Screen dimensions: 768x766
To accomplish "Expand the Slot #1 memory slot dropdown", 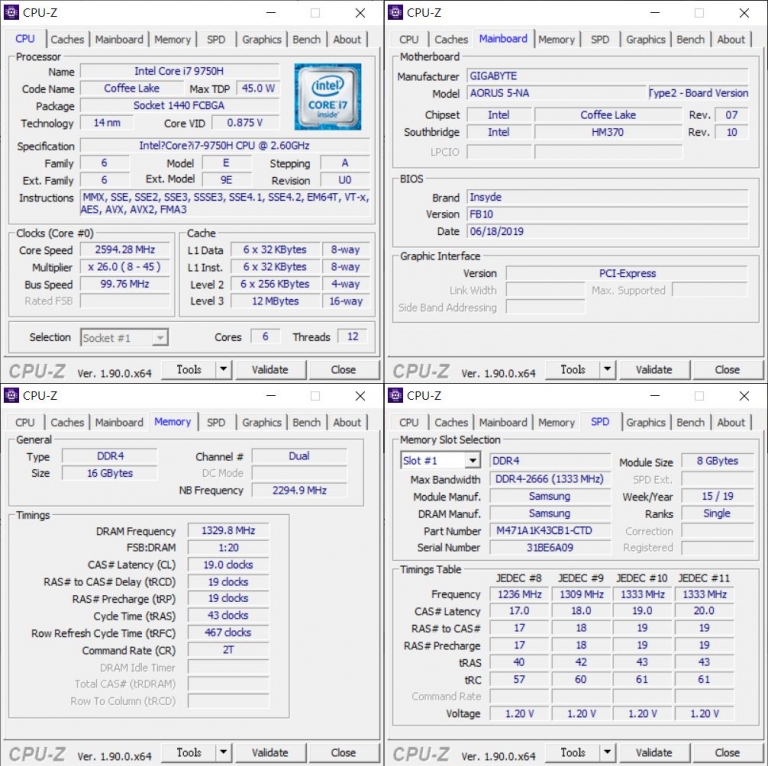I will [472, 460].
